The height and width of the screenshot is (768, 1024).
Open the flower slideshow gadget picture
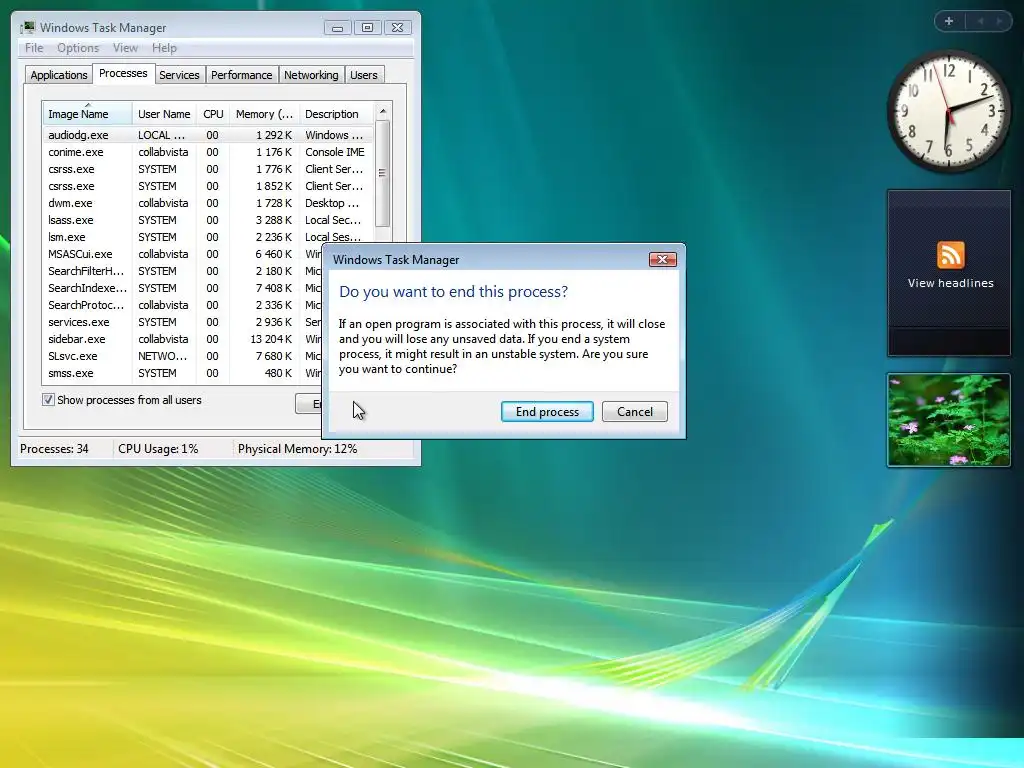[949, 420]
